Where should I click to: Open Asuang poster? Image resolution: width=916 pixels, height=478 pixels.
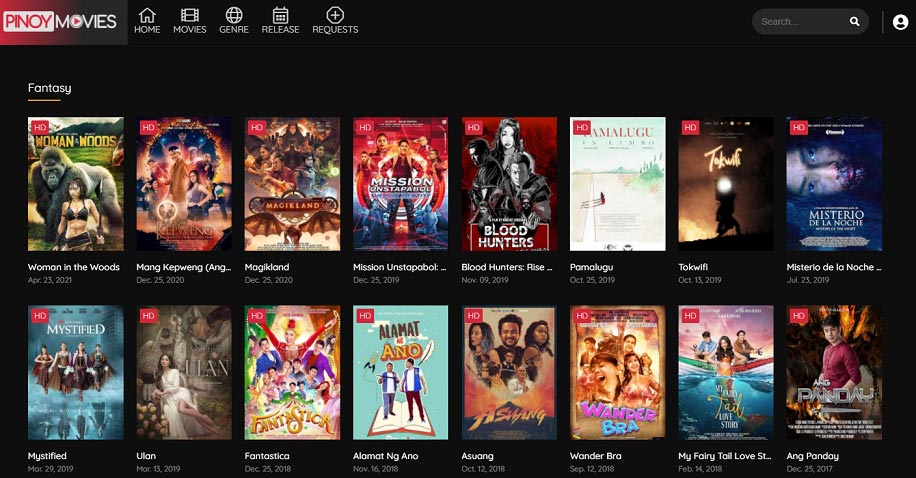coord(509,372)
